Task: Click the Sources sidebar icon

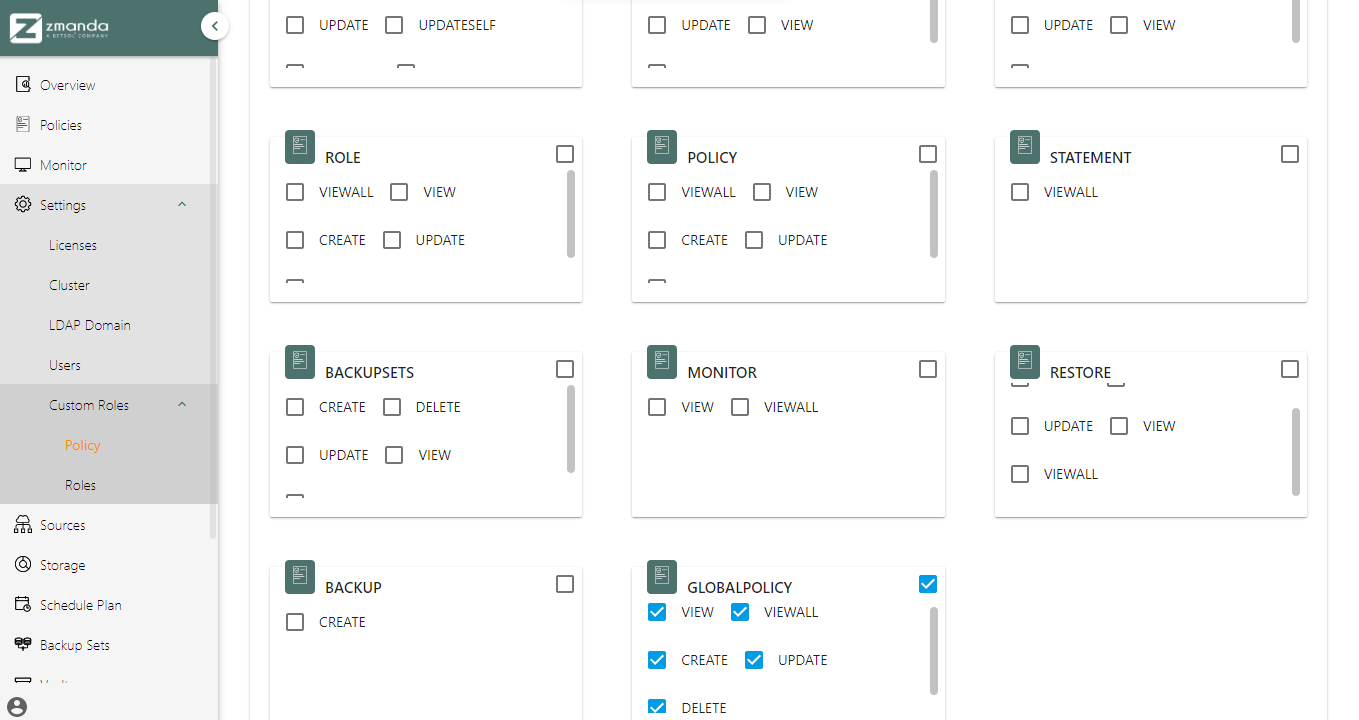Action: click(23, 525)
